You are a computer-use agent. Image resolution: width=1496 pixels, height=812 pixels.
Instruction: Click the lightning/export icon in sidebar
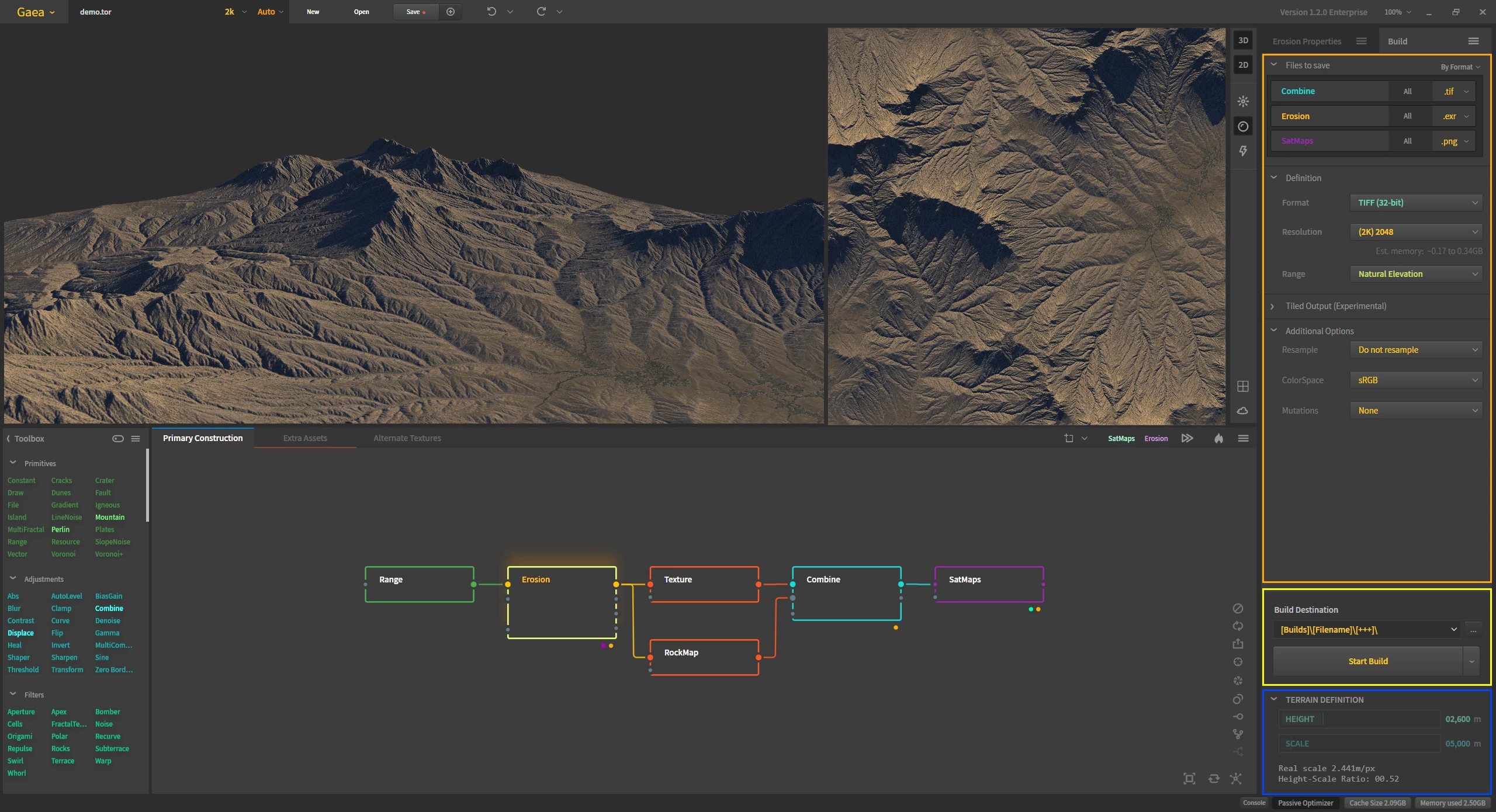tap(1242, 151)
